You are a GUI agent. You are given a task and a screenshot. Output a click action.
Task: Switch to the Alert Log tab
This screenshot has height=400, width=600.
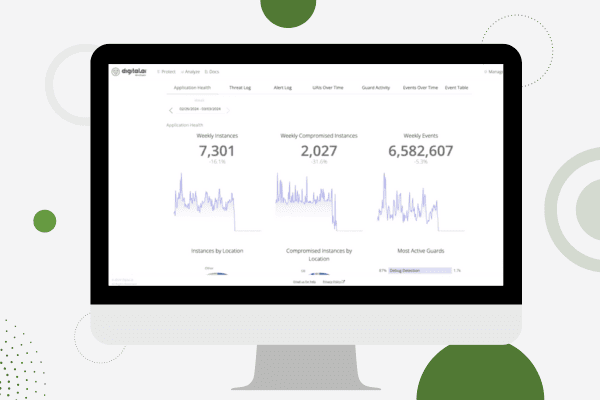(283, 88)
